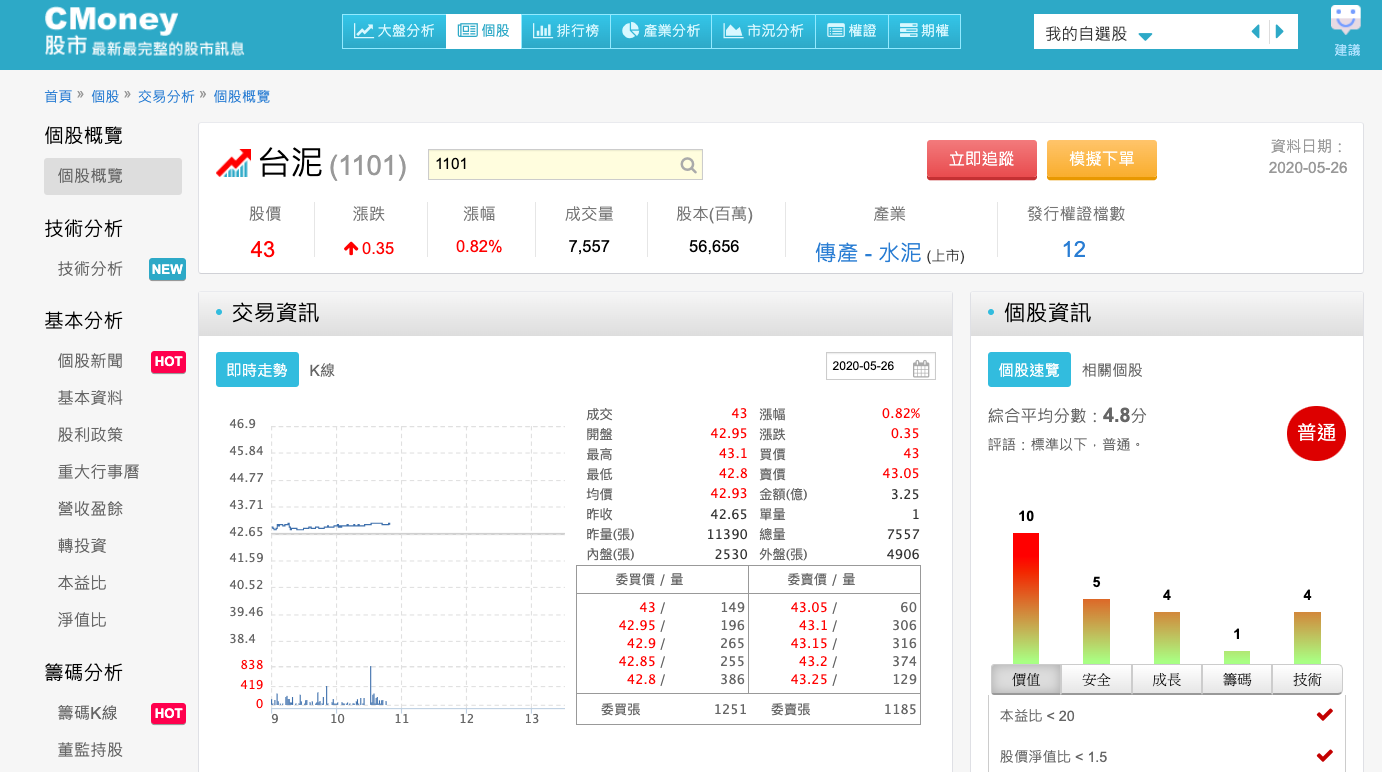Select 即時走勢 tab

[x=257, y=370]
